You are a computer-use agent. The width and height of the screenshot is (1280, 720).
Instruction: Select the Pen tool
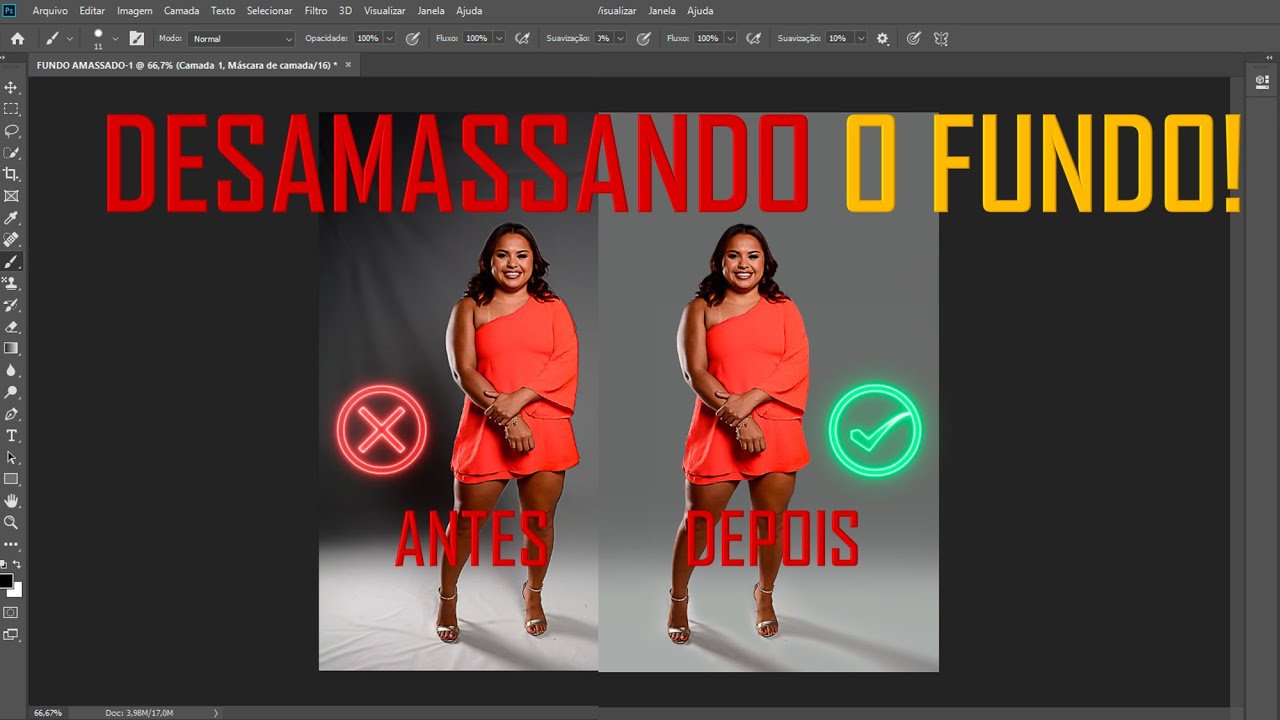[11, 414]
